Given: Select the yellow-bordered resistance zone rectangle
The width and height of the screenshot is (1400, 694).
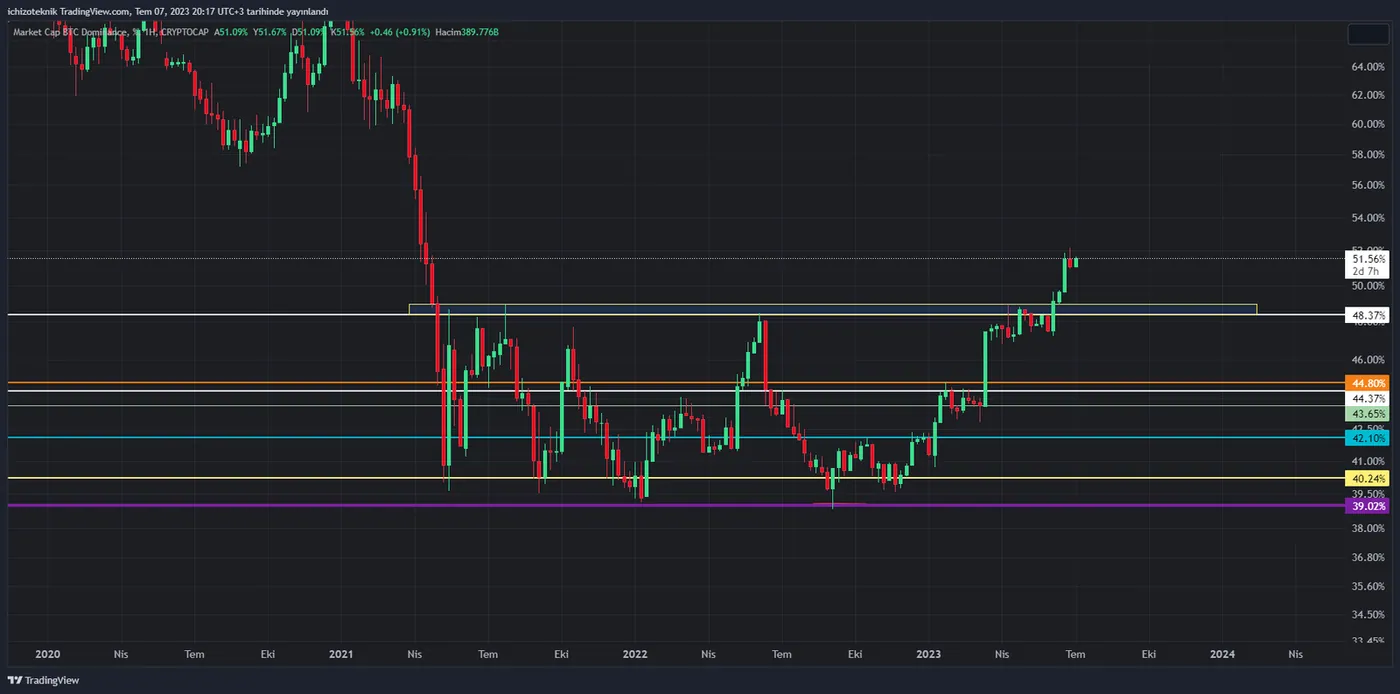Looking at the screenshot, I should tap(832, 309).
